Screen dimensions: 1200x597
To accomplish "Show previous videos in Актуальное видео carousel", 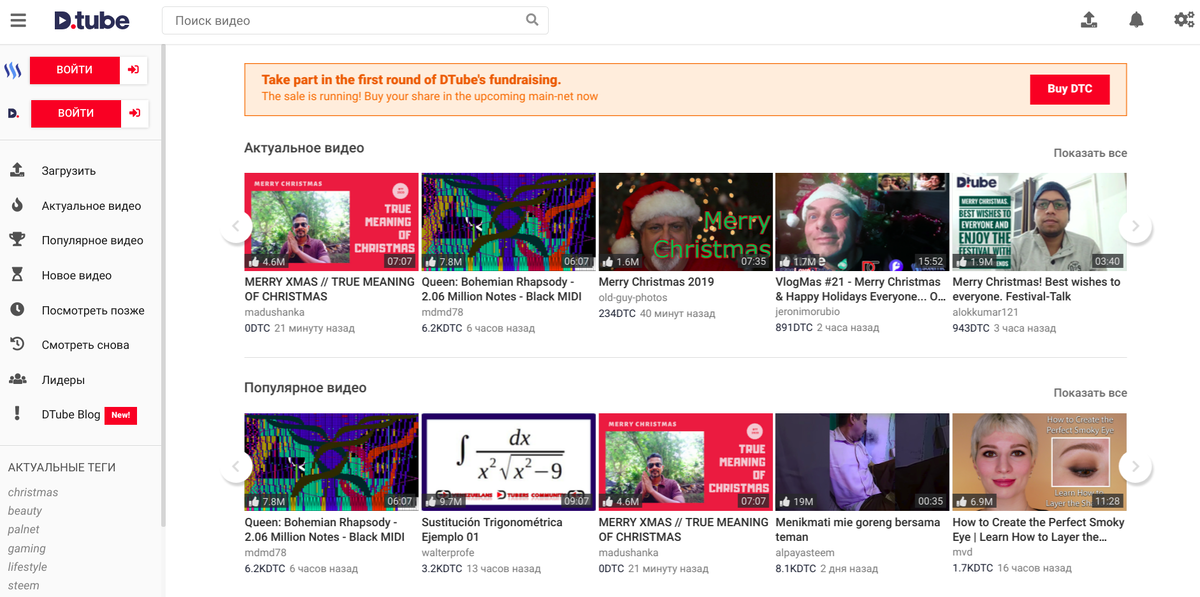I will pyautogui.click(x=235, y=226).
